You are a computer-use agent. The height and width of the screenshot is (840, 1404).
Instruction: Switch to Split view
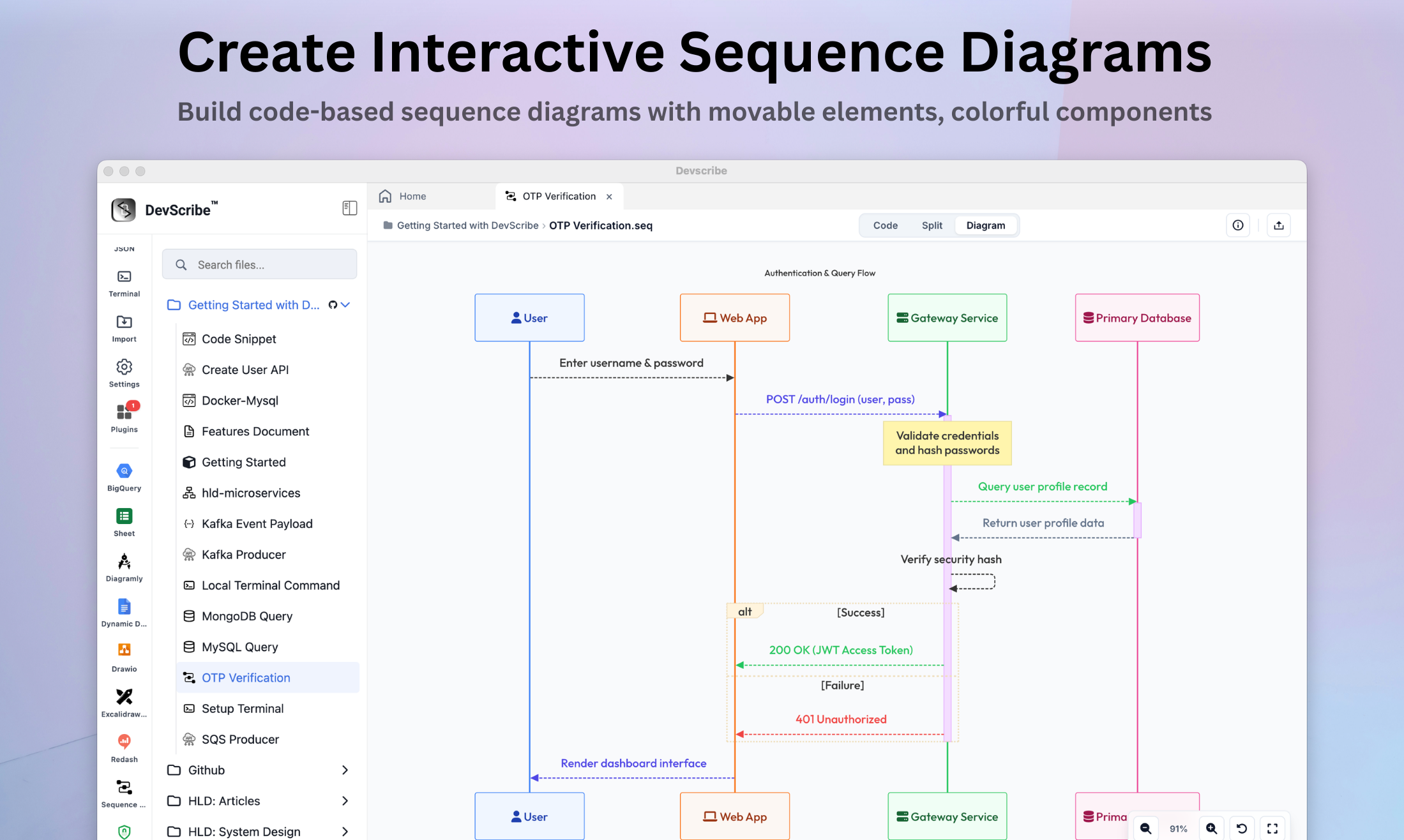click(932, 225)
